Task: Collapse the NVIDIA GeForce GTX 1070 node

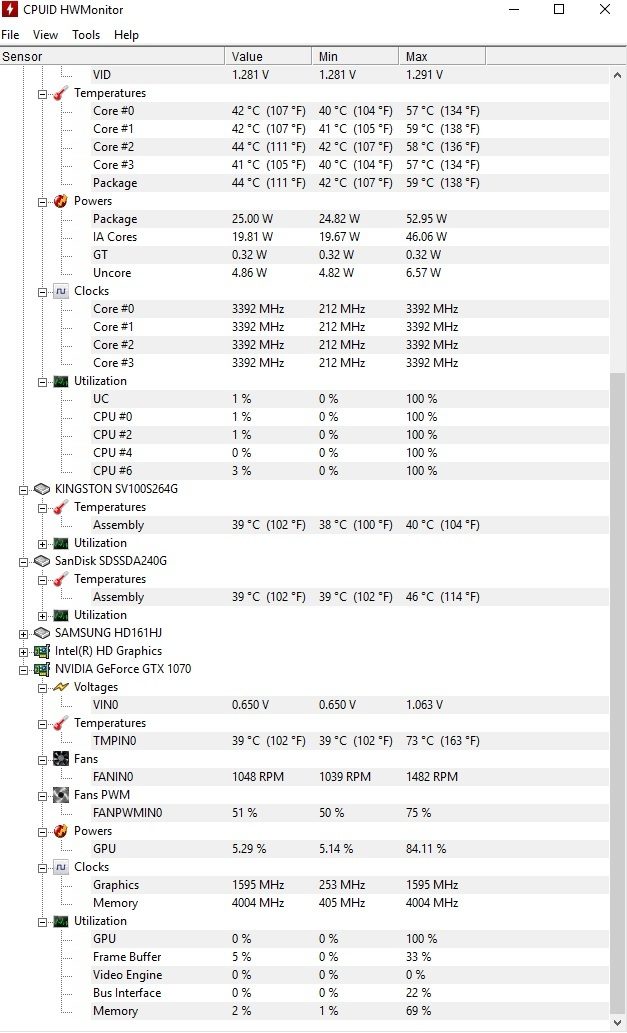Action: pos(24,669)
